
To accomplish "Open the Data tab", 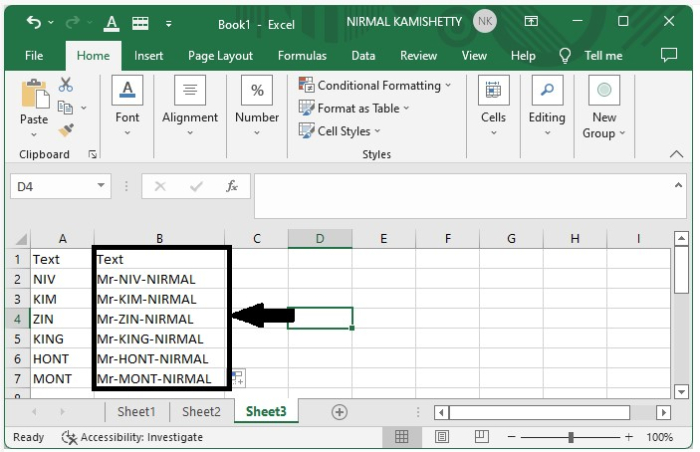I will [363, 56].
